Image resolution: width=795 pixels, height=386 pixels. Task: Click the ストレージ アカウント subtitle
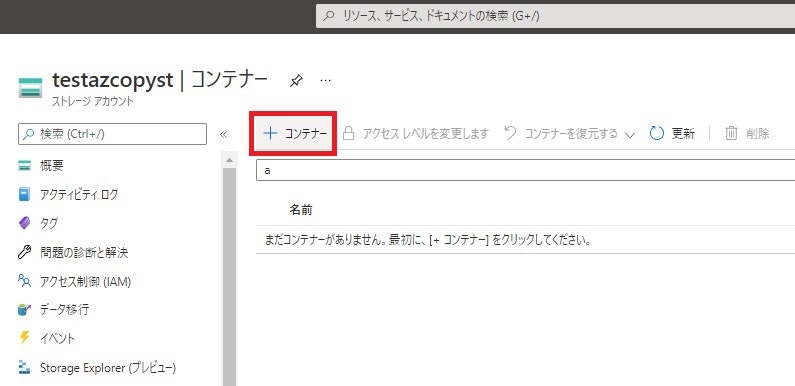[93, 101]
